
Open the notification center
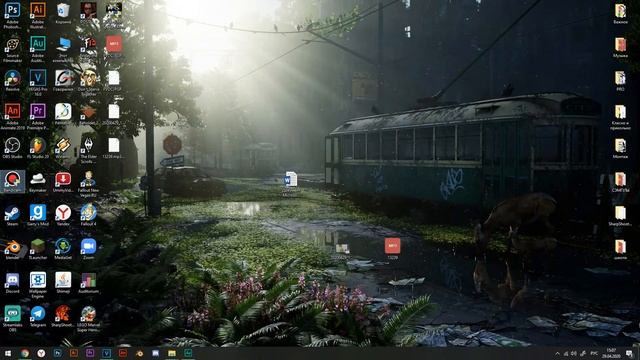click(629, 353)
